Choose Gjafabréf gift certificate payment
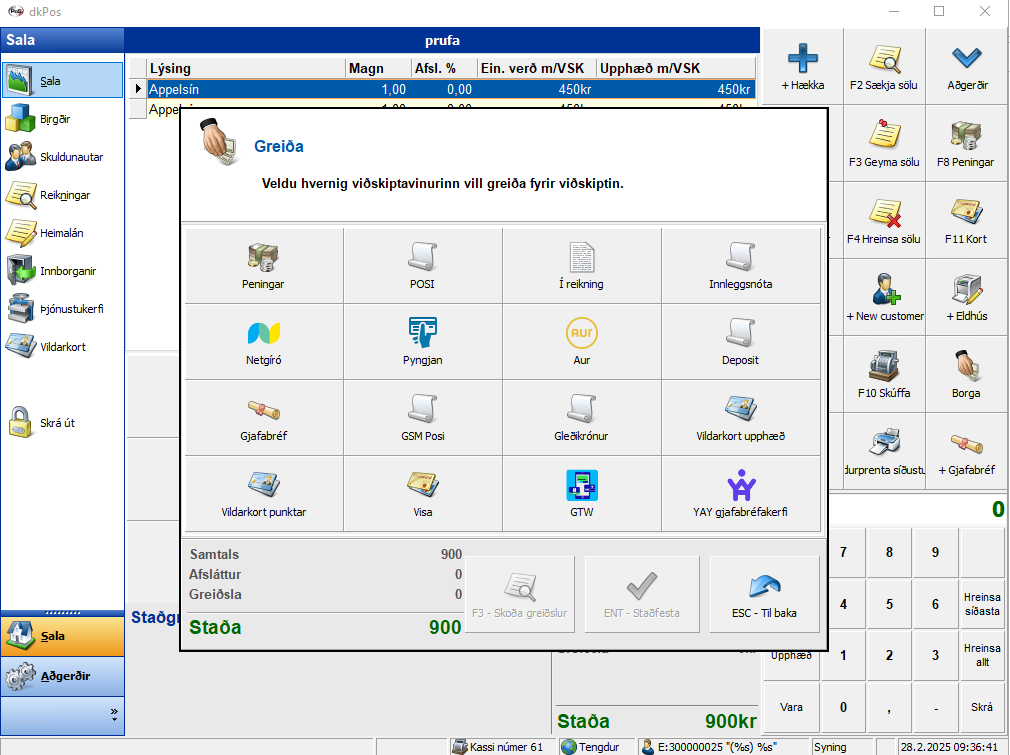 tap(264, 417)
